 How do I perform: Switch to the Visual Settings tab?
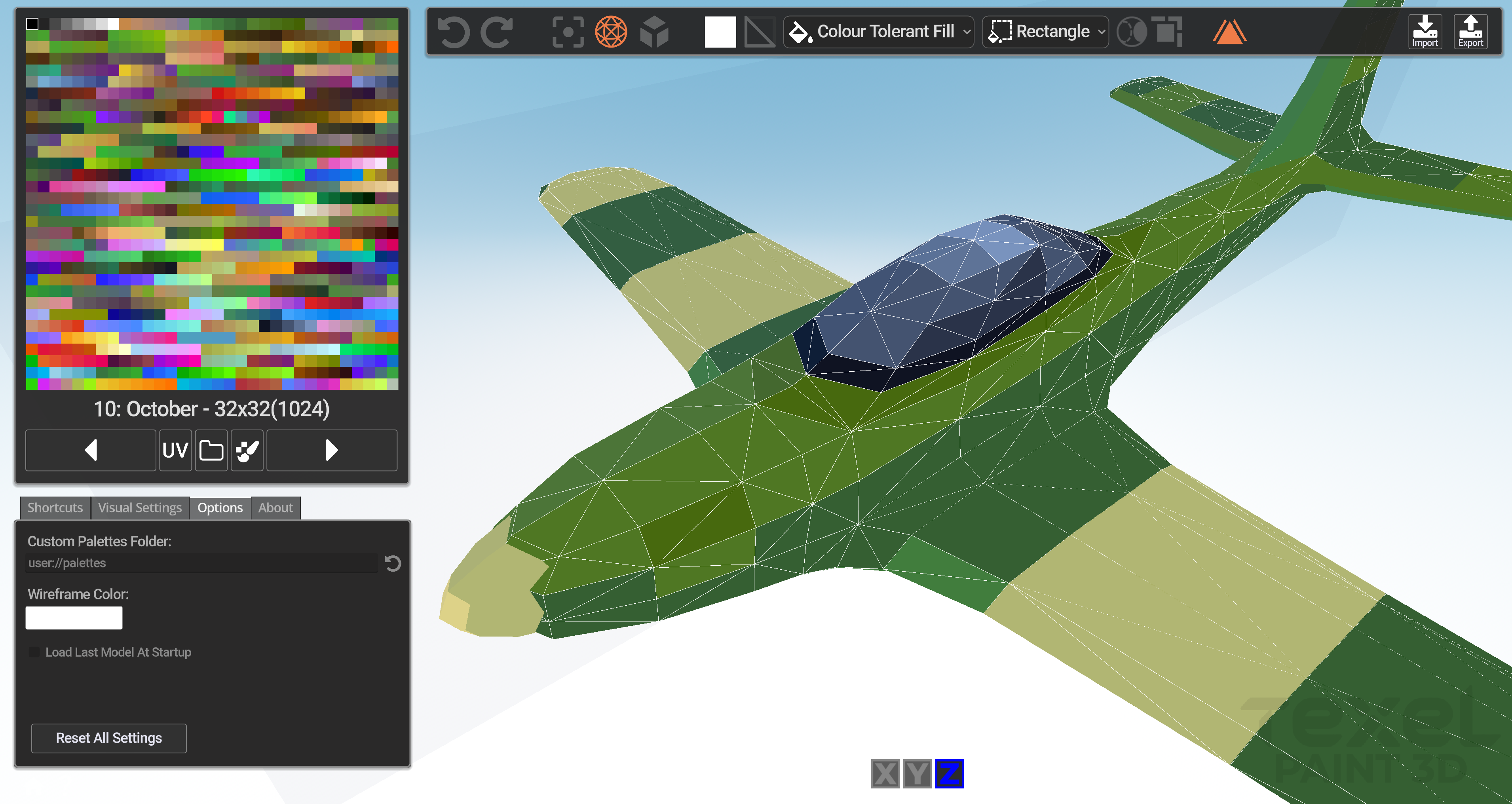point(140,507)
